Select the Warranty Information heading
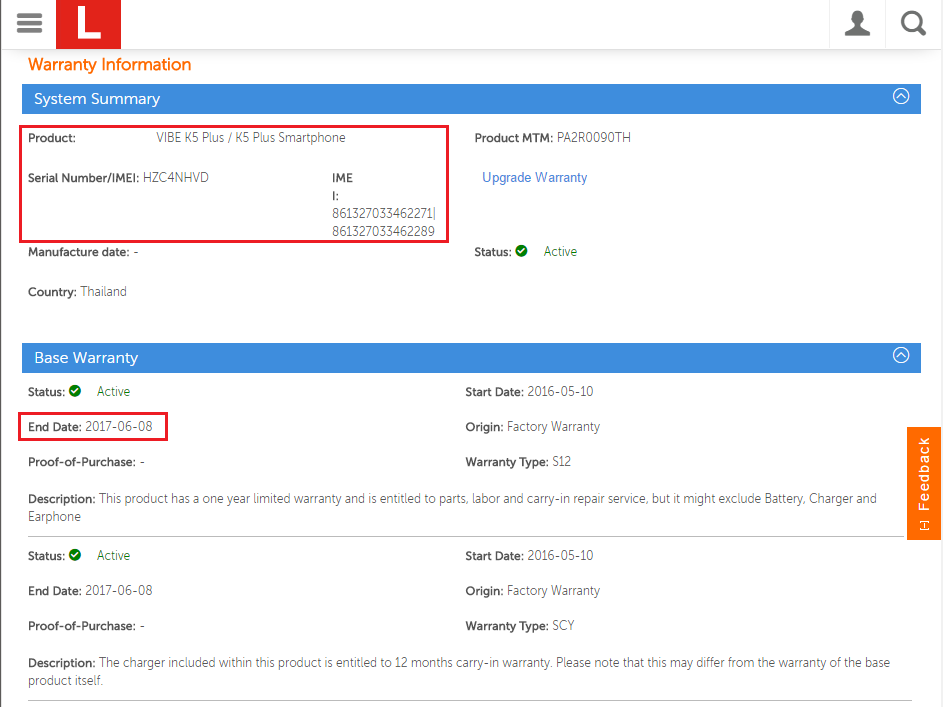 [x=109, y=64]
